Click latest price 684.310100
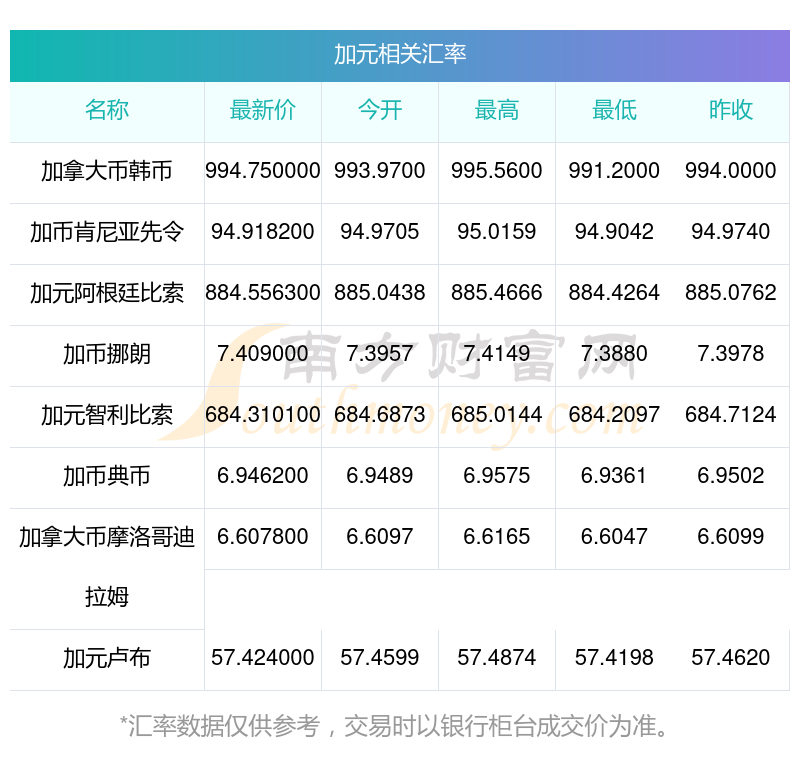The image size is (800, 757). (x=263, y=415)
